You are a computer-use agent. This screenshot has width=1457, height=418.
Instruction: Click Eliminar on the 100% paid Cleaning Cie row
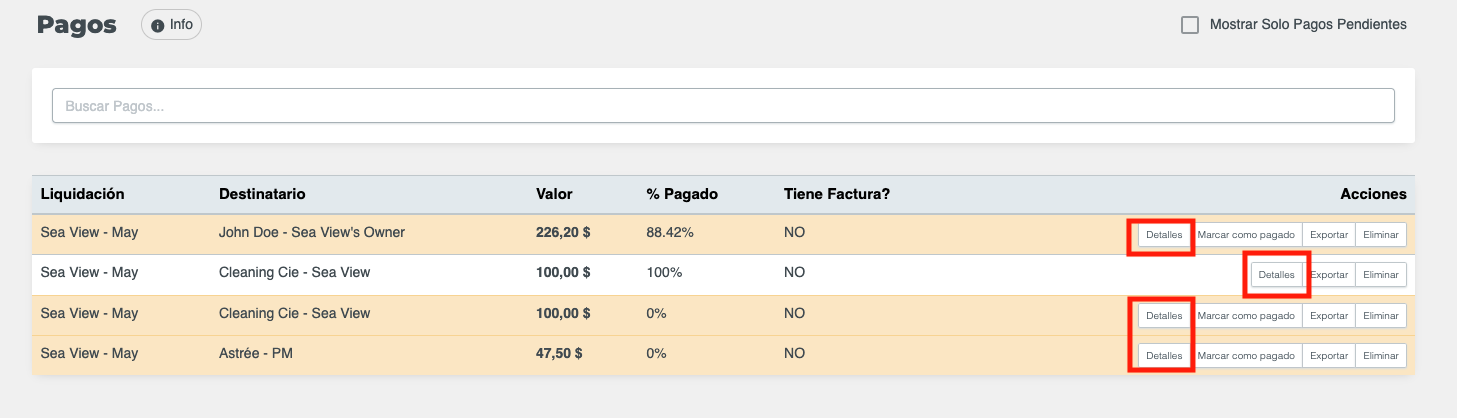(x=1380, y=275)
